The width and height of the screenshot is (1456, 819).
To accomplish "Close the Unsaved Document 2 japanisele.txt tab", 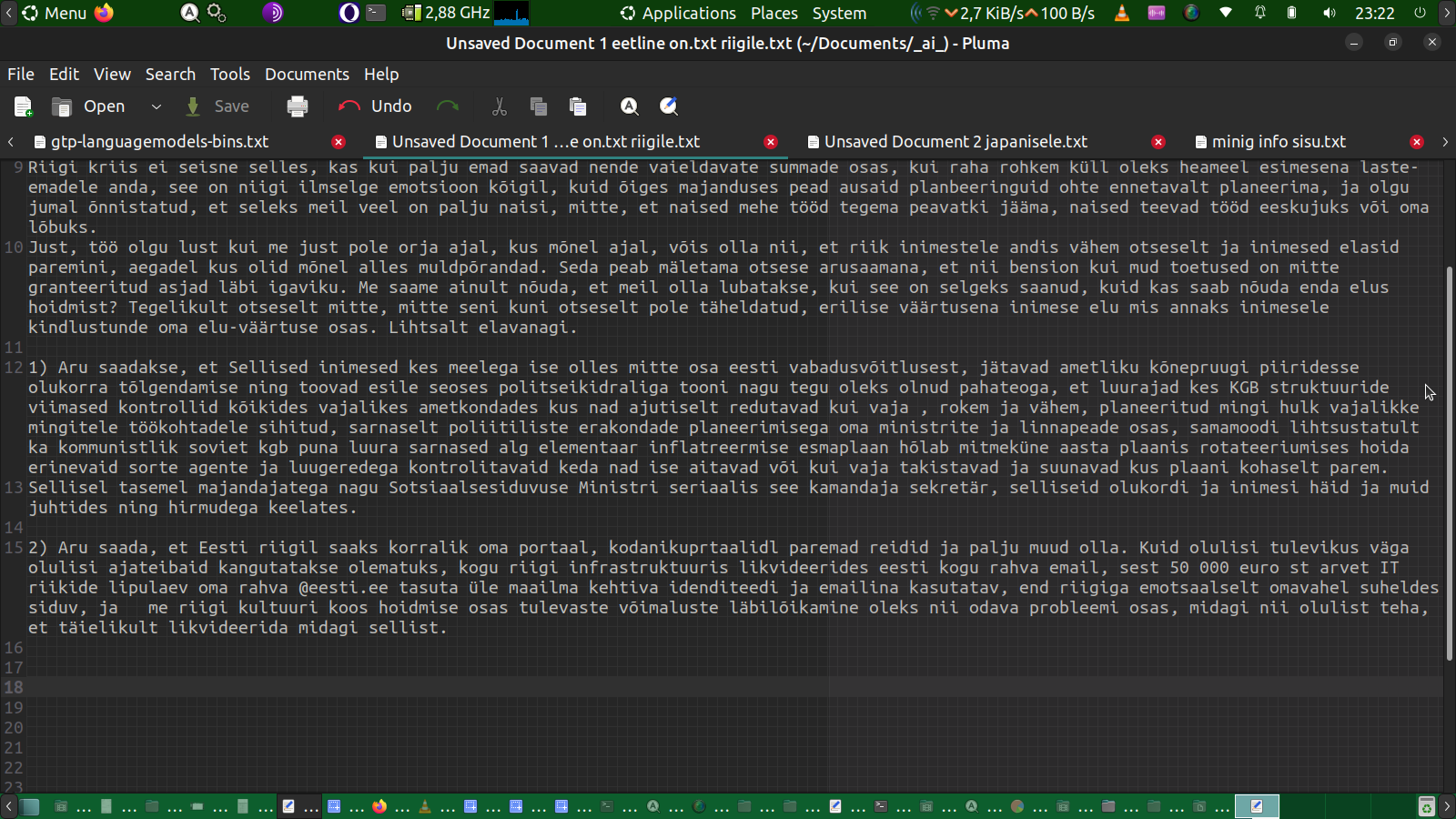I will click(x=1158, y=142).
